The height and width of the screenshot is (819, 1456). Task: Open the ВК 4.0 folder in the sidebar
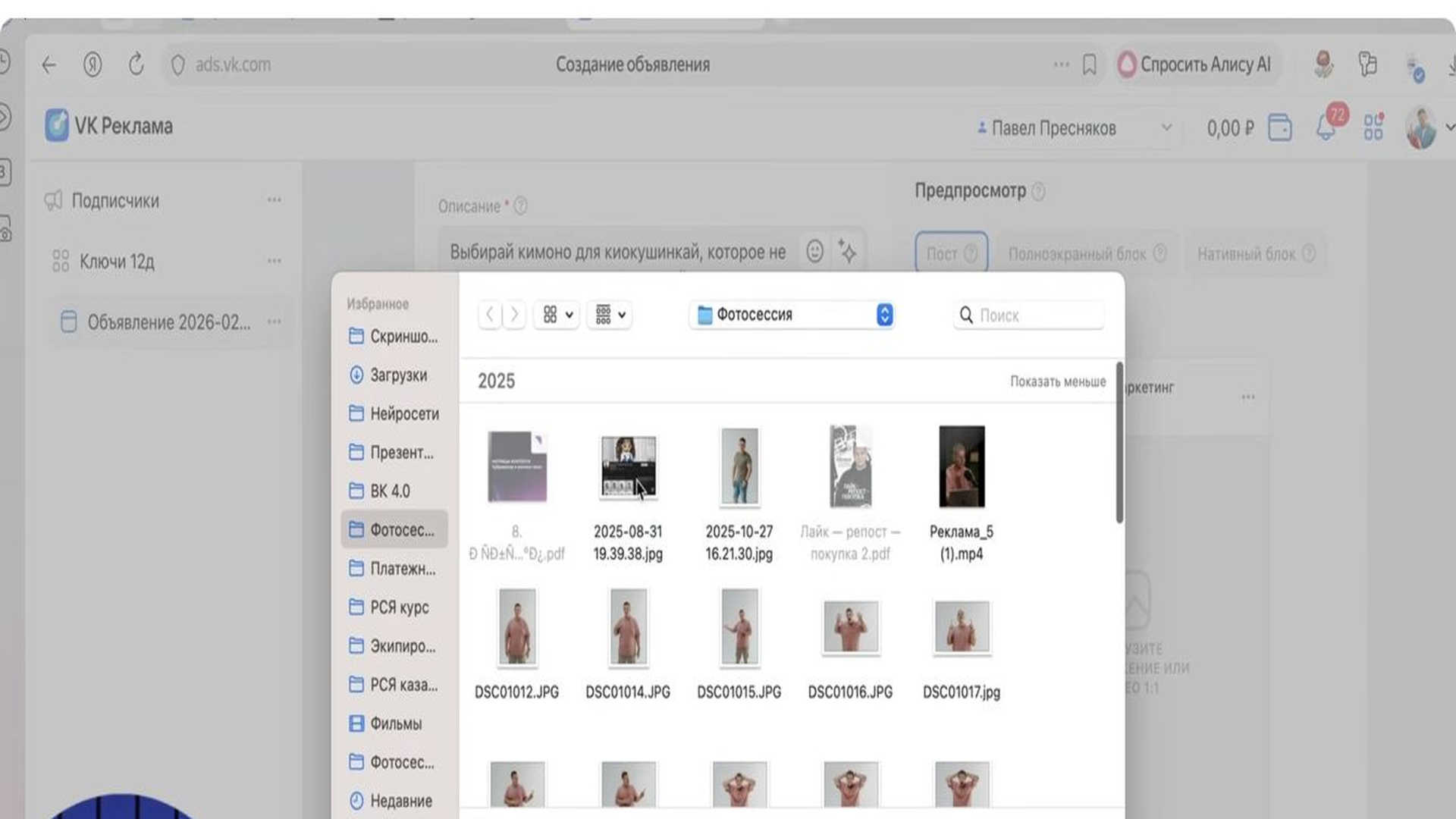pos(394,491)
